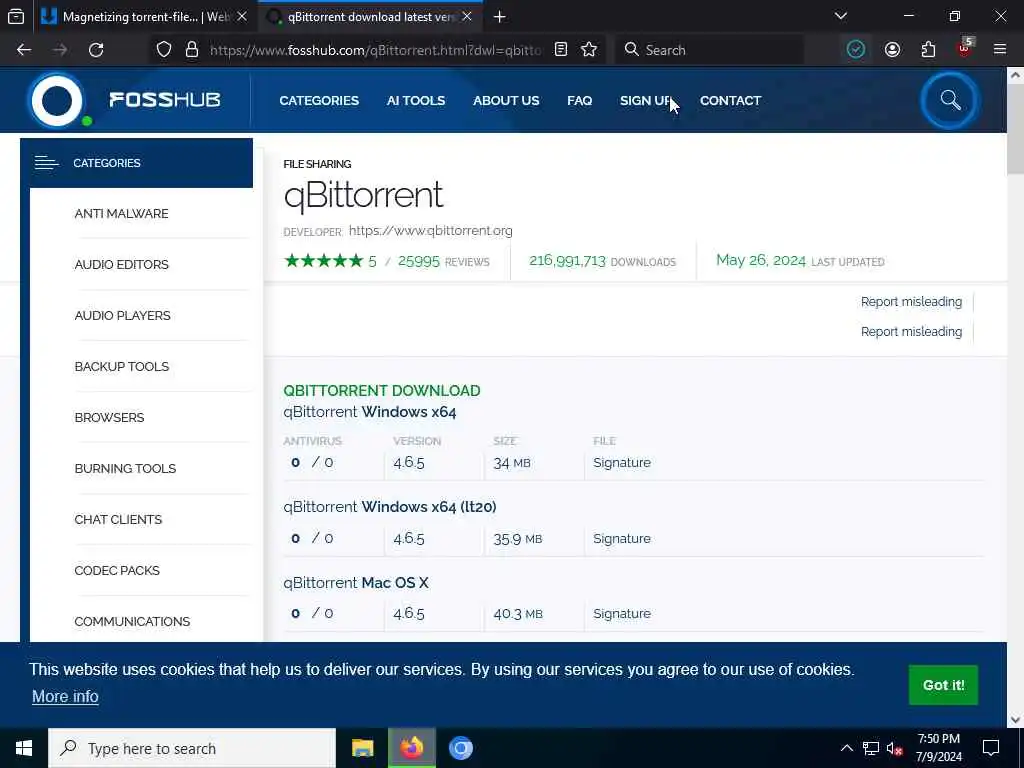This screenshot has height=768, width=1024.
Task: Open Firefox View icon at tab strip start
Action: (x=16, y=17)
